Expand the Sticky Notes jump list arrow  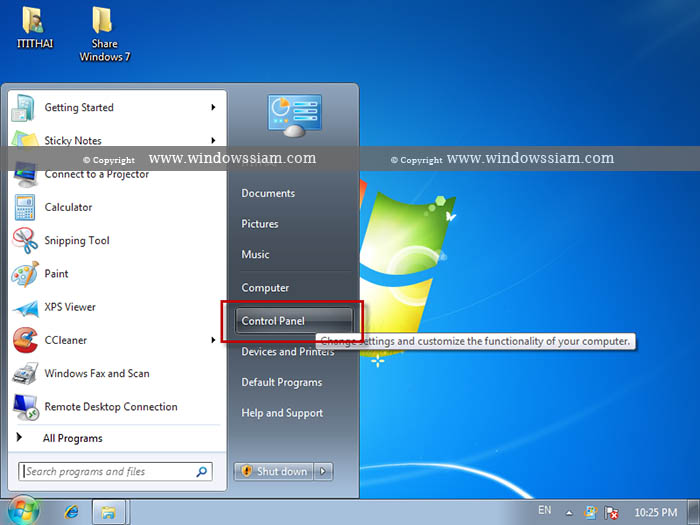click(x=213, y=140)
